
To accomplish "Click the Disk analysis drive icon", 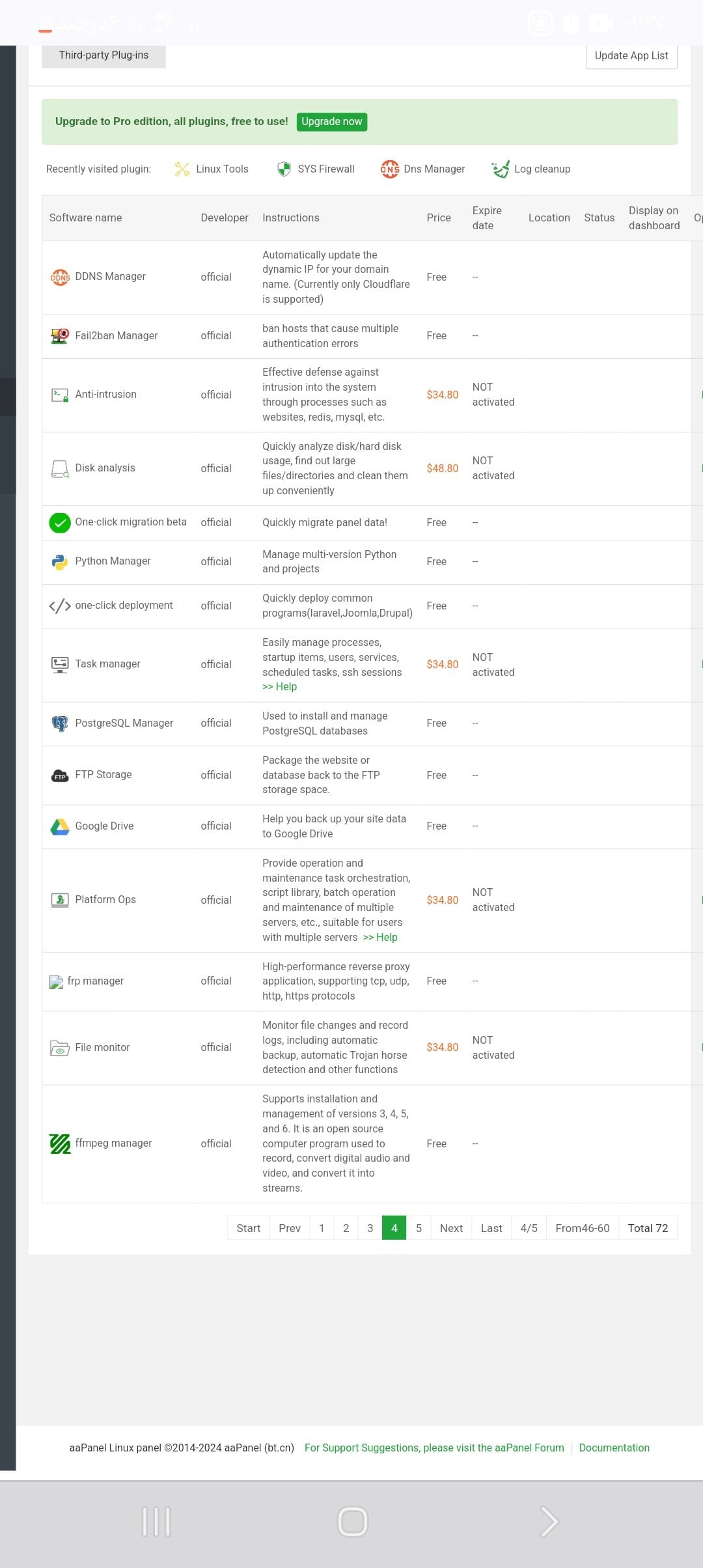I will [x=60, y=469].
